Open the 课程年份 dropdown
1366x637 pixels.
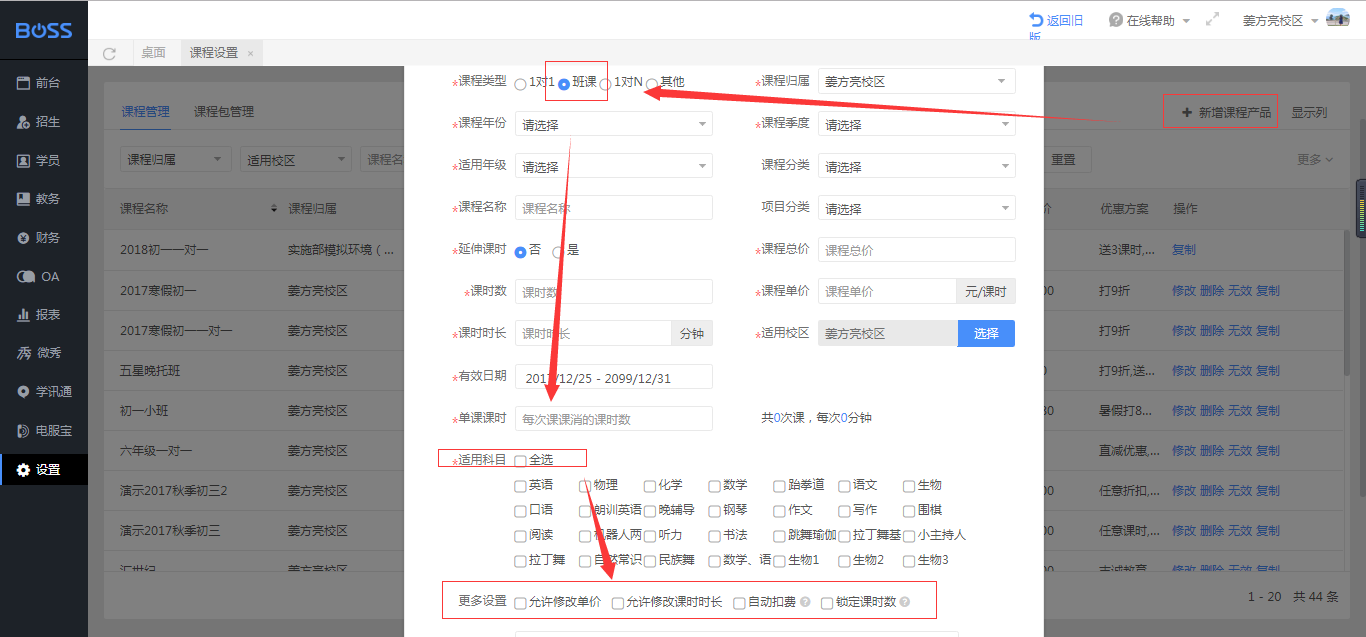[614, 124]
